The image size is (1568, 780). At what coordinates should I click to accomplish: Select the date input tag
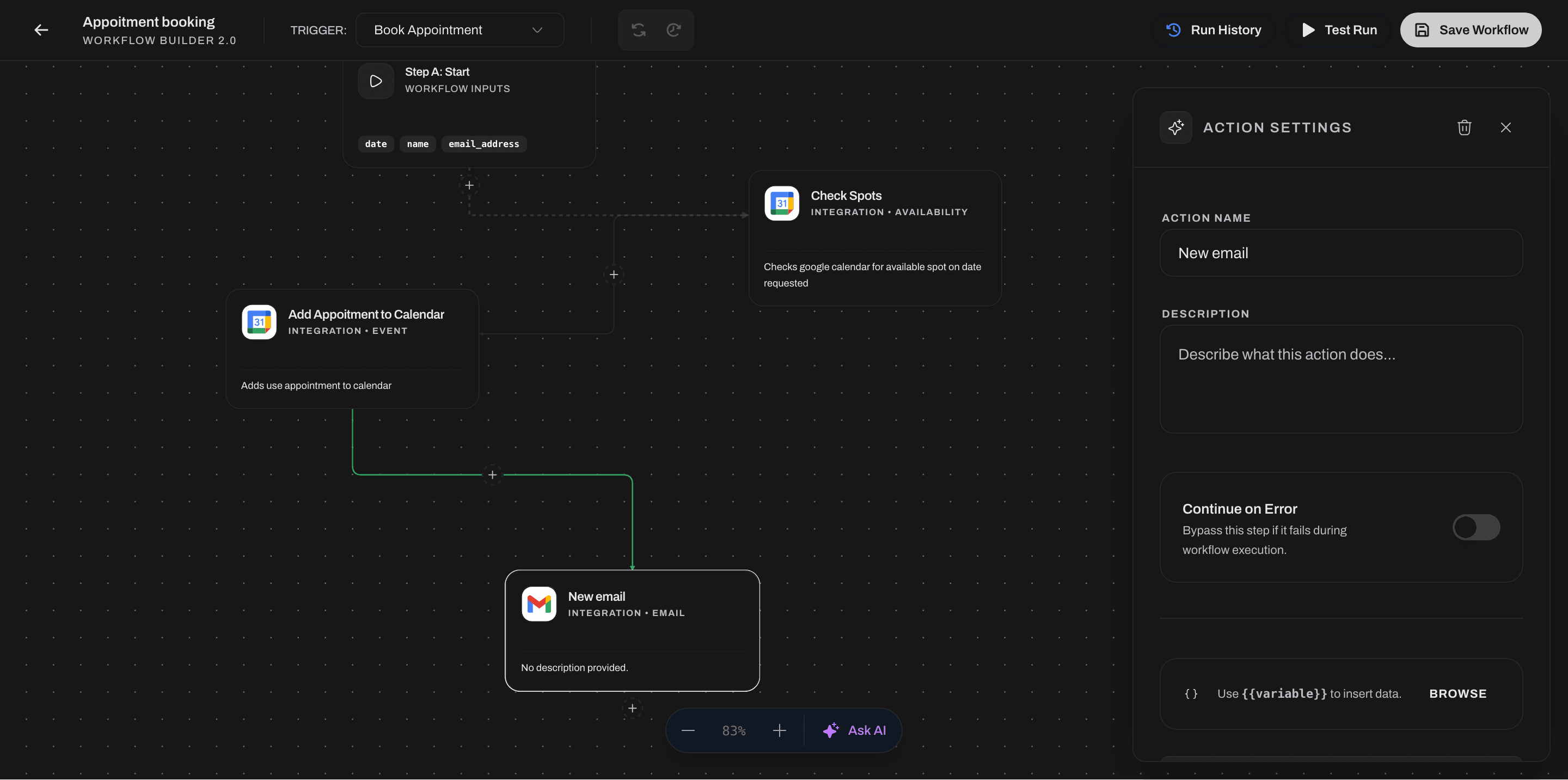376,144
